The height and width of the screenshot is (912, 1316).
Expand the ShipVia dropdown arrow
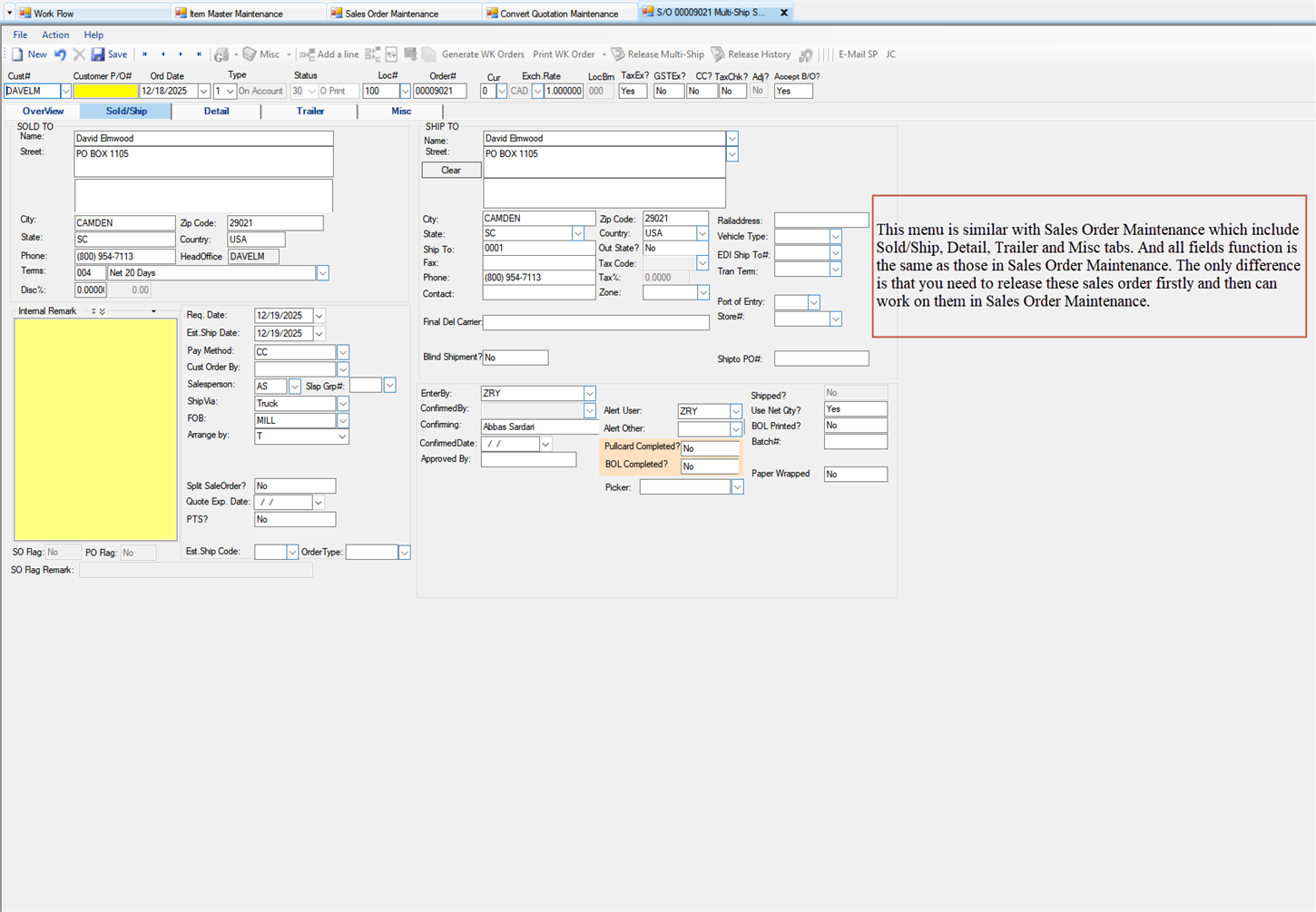coord(343,404)
